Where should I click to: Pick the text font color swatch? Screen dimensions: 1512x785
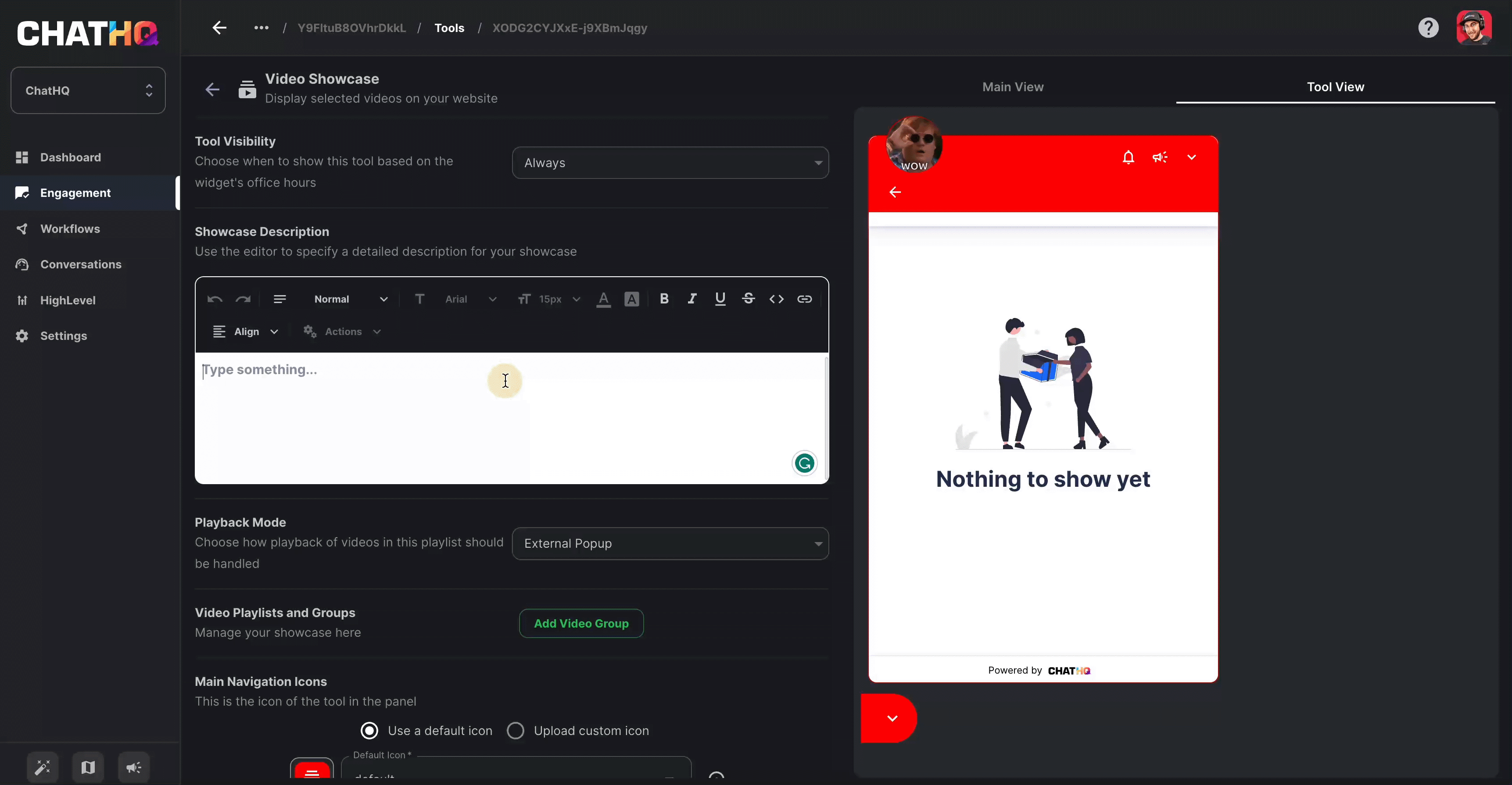(x=603, y=299)
